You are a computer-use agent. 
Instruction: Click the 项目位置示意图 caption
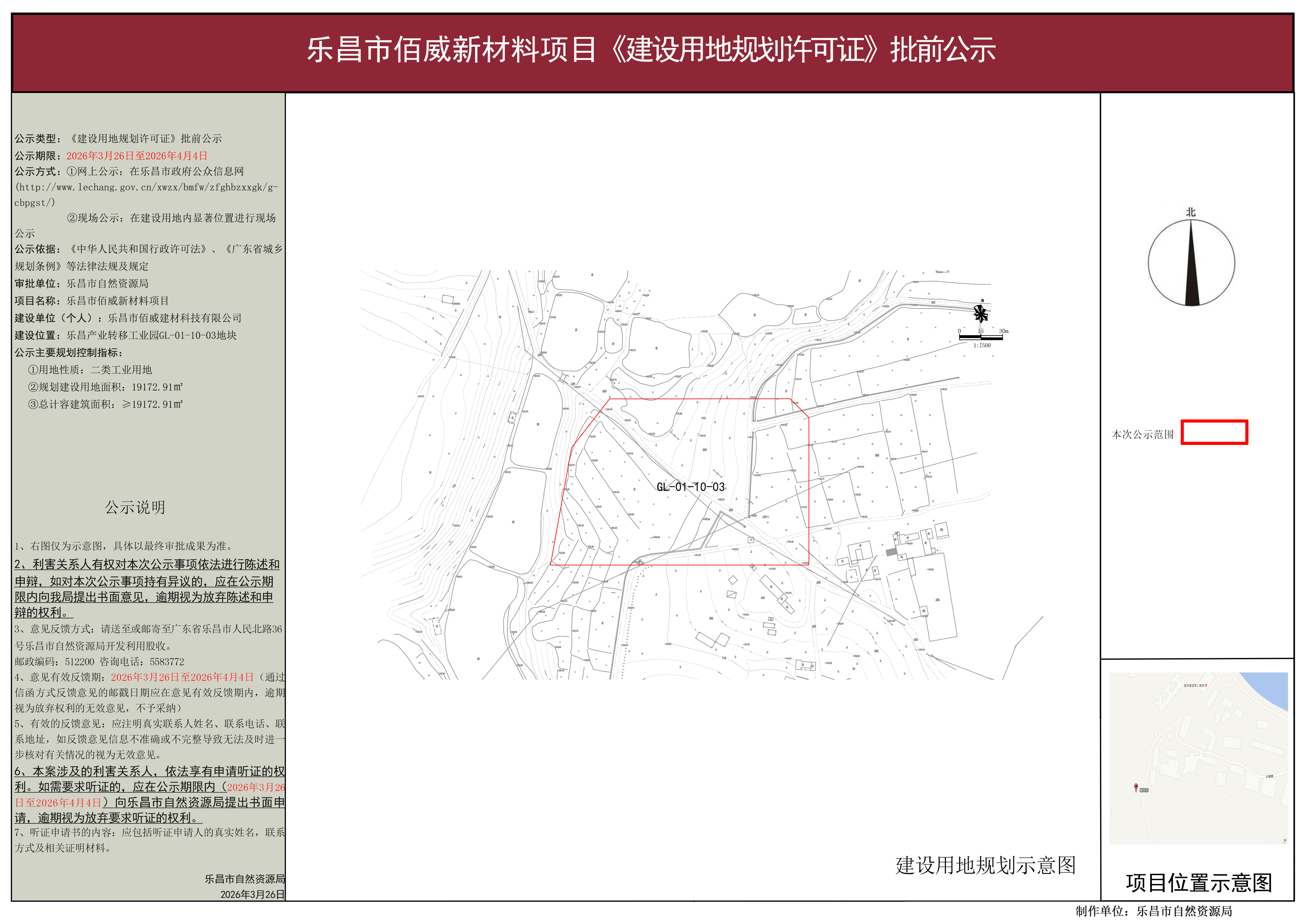tap(1199, 883)
